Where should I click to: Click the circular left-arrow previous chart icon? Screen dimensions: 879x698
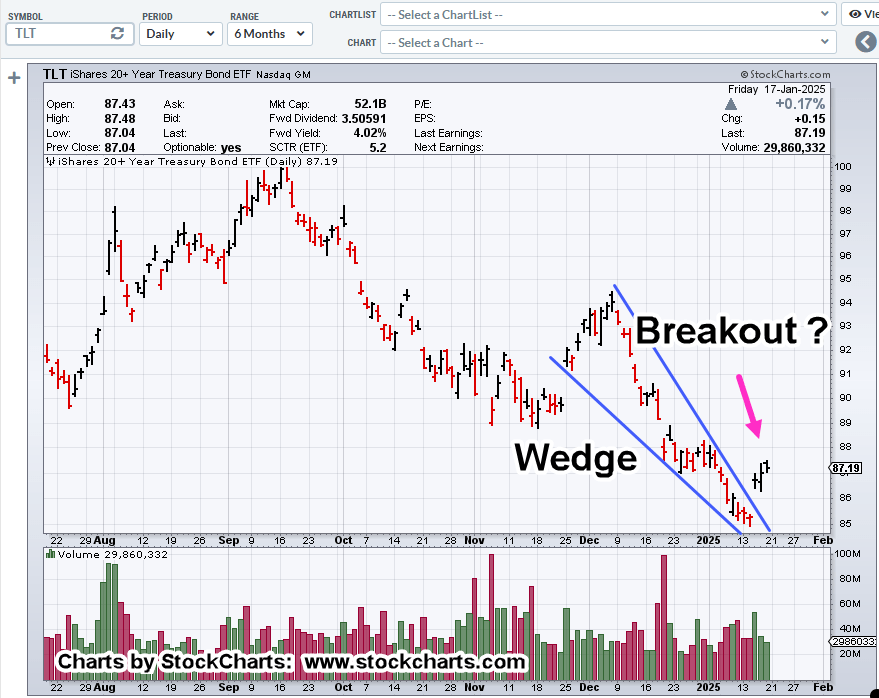pyautogui.click(x=865, y=43)
